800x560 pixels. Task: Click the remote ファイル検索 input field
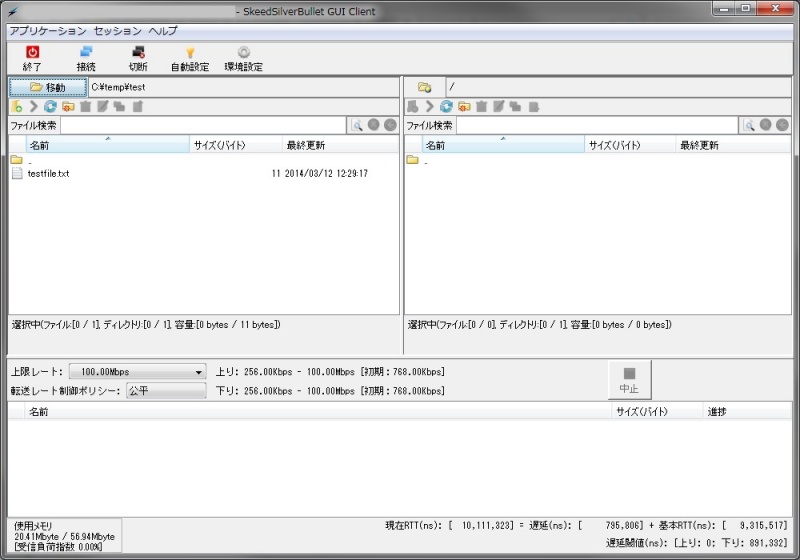click(x=597, y=125)
